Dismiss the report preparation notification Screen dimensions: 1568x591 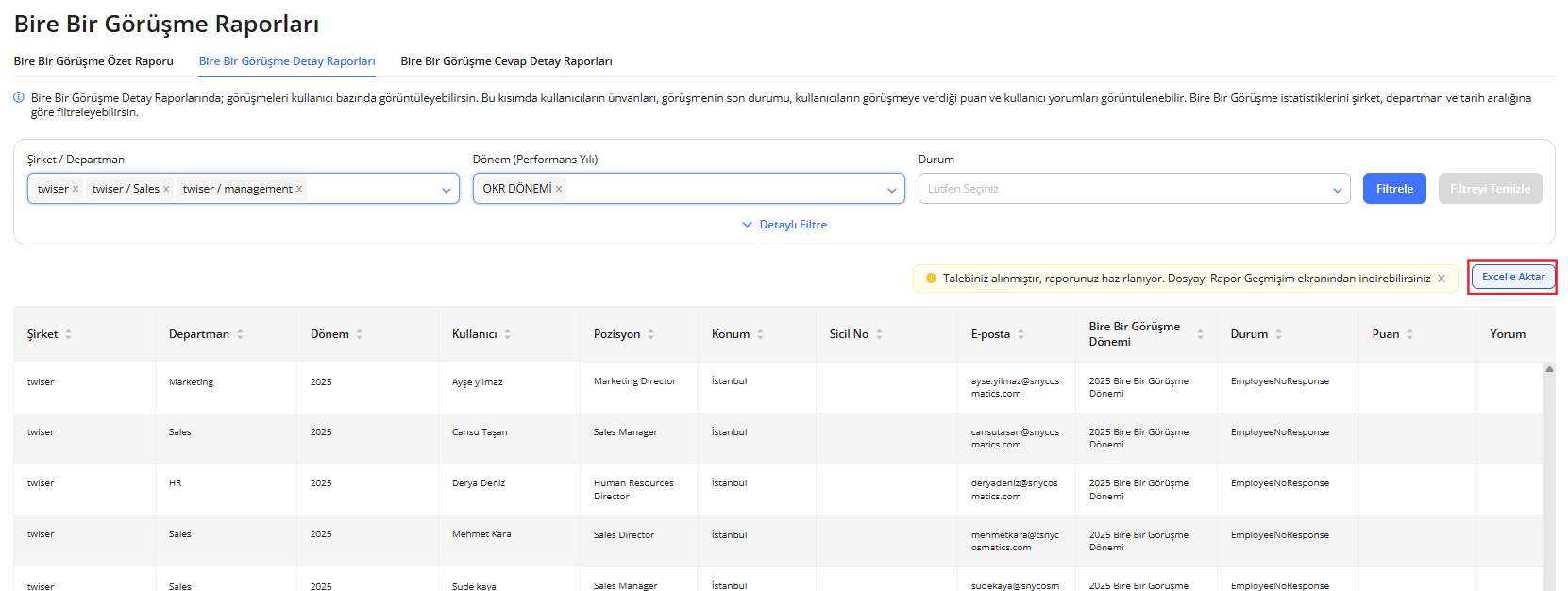pyautogui.click(x=1442, y=279)
